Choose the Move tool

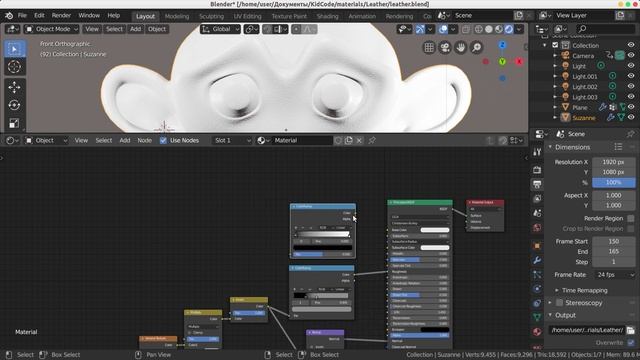[x=14, y=87]
